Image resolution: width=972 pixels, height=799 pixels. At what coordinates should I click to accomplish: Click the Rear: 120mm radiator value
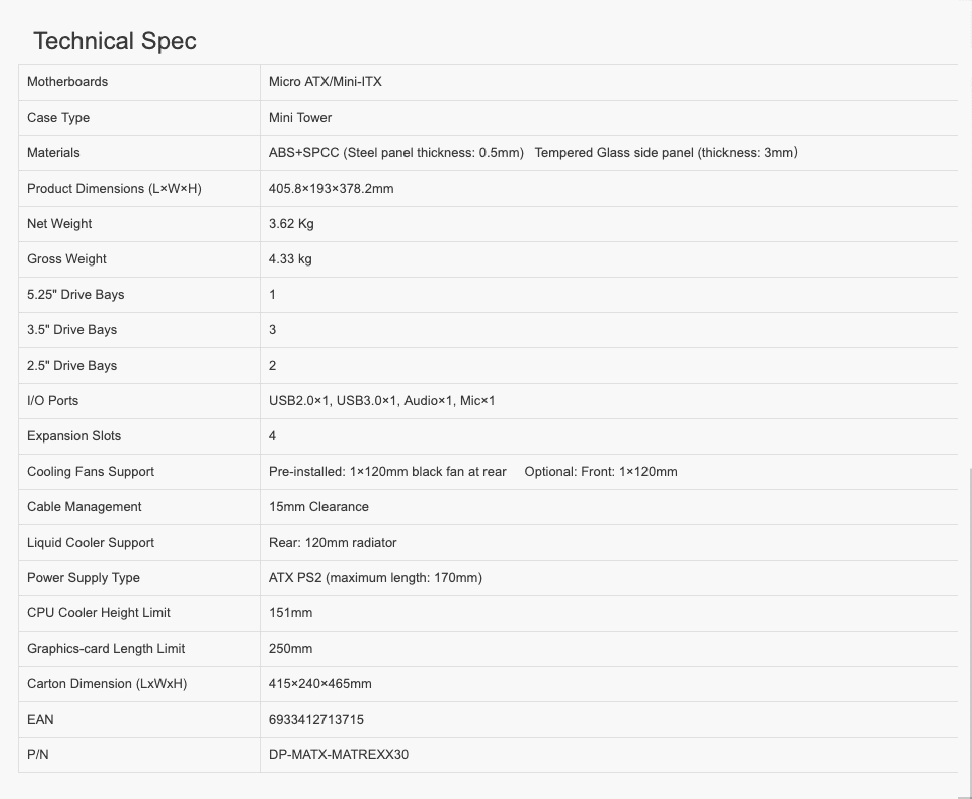tap(332, 543)
